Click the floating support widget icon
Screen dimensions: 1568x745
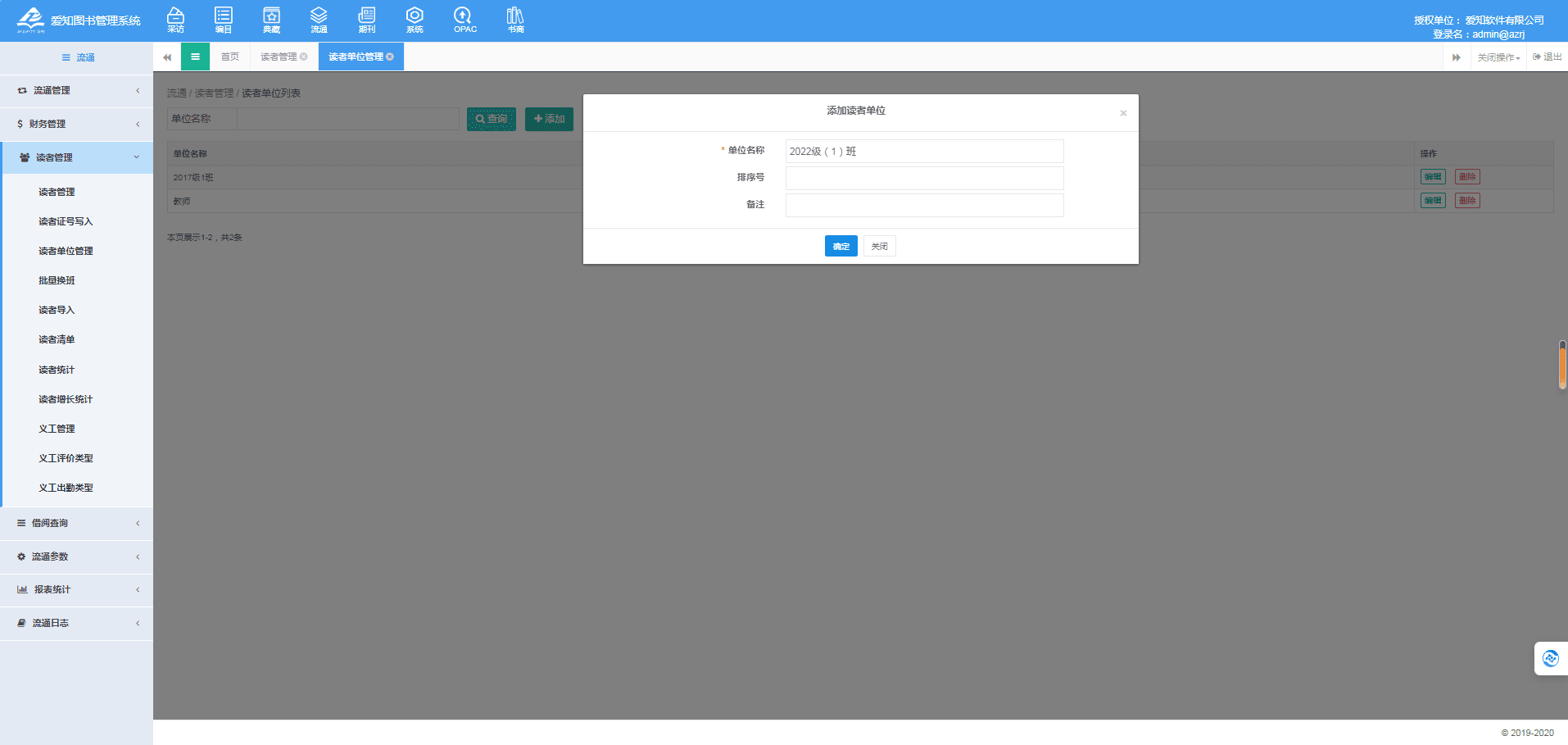pyautogui.click(x=1550, y=659)
